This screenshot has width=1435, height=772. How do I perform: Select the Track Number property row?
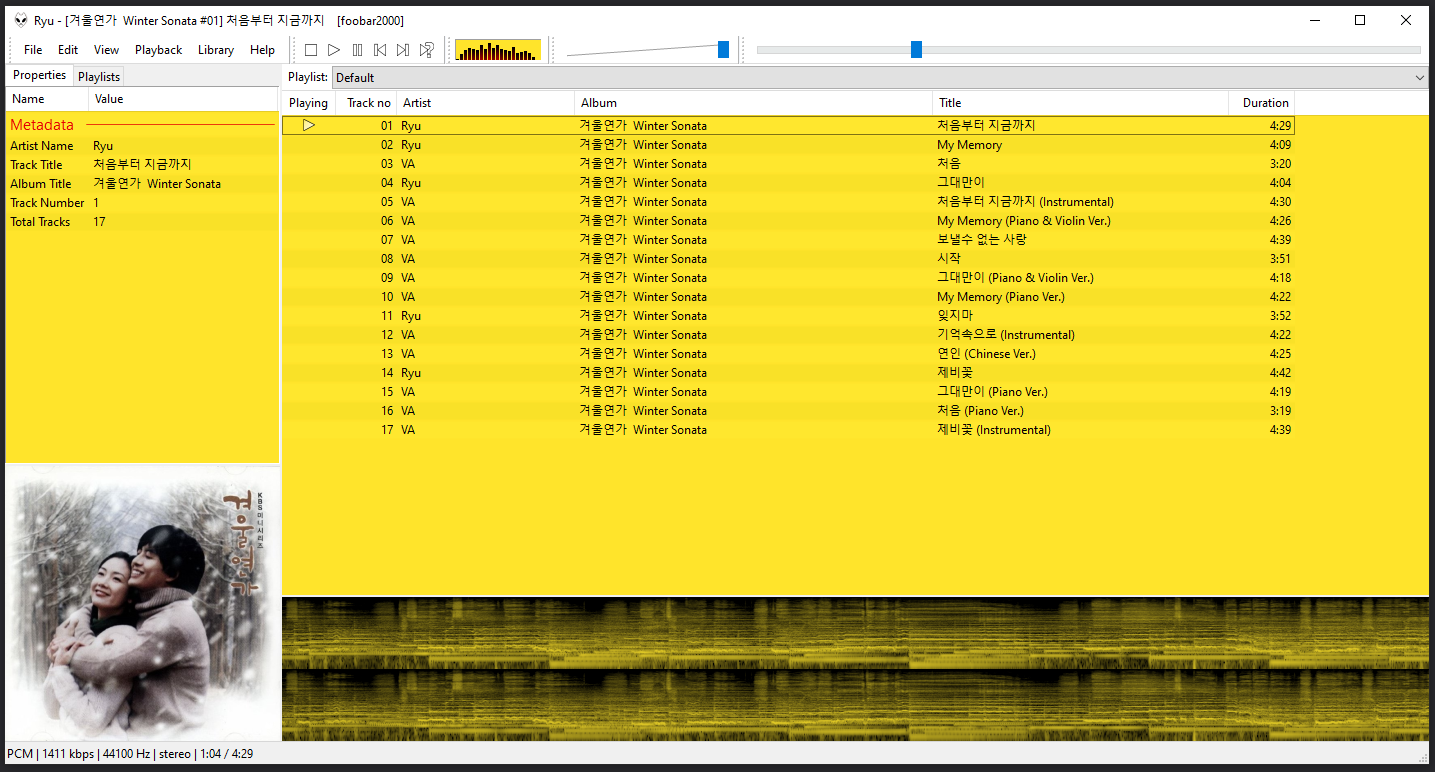coord(142,203)
